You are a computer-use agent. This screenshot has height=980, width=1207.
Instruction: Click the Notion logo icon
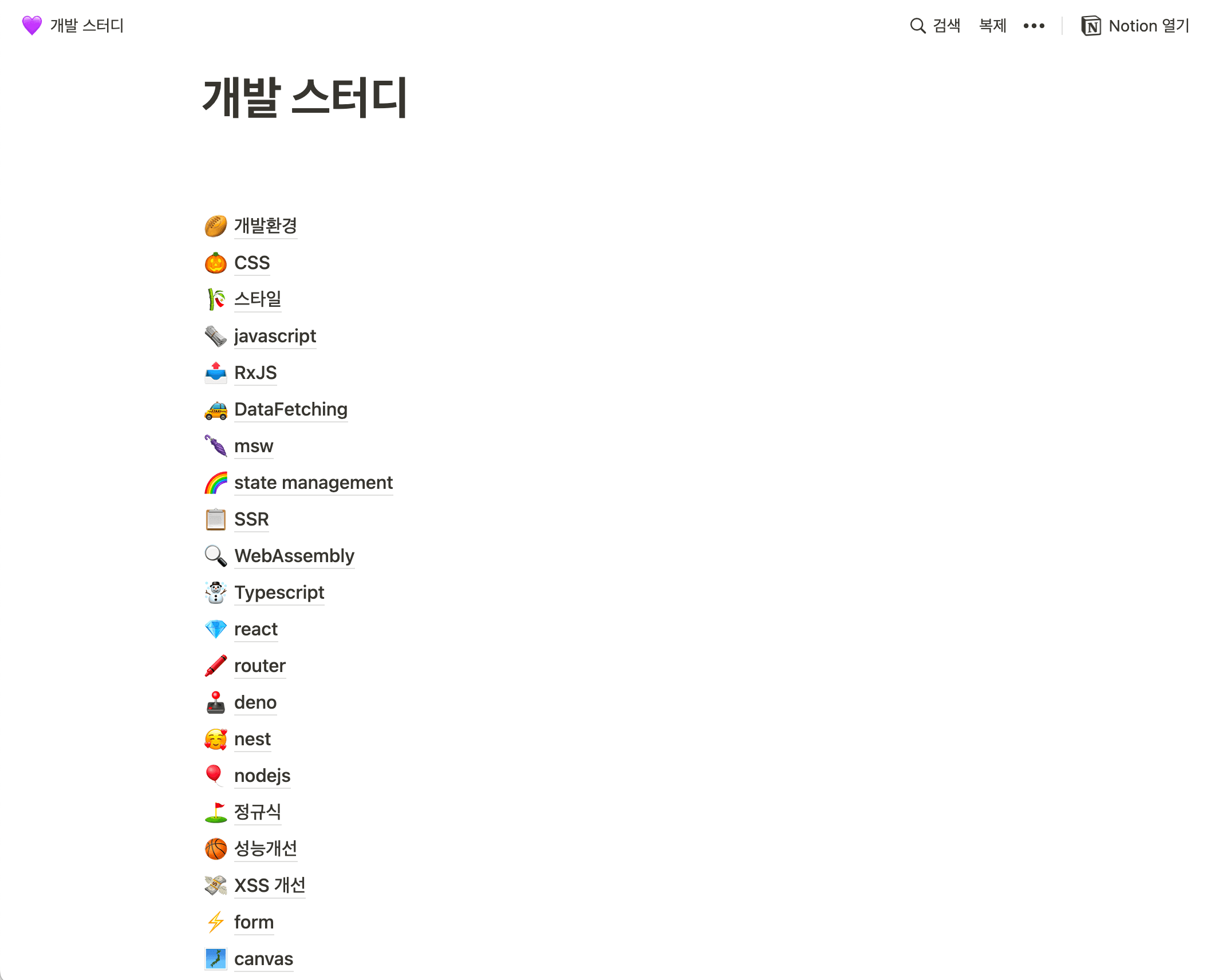[1091, 26]
